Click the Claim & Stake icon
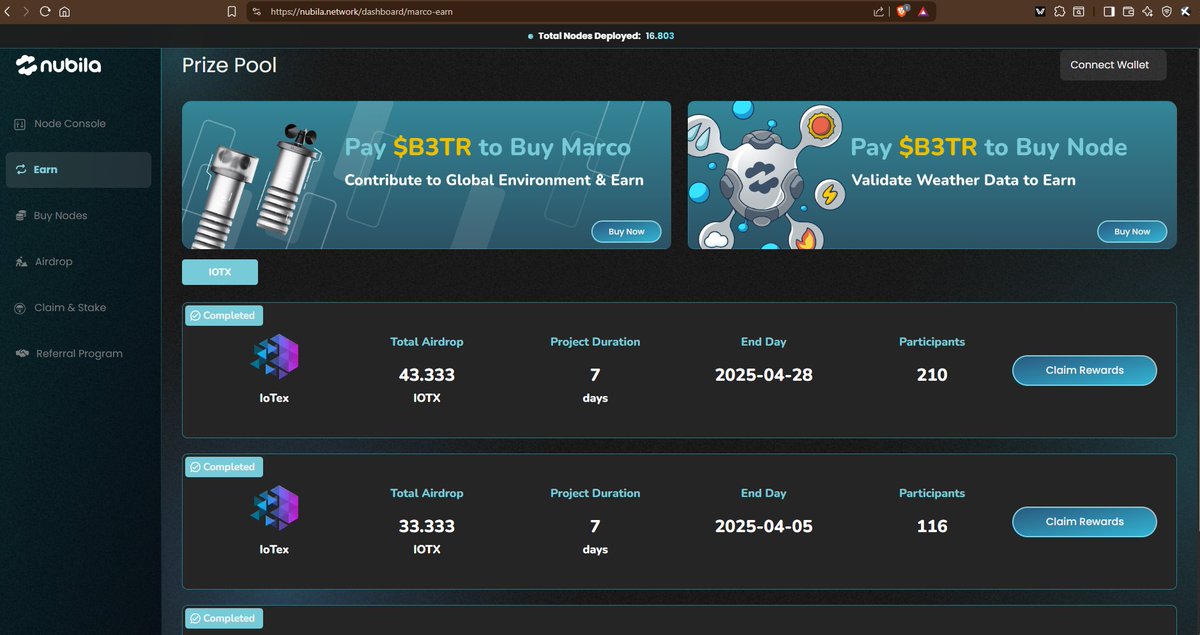1200x635 pixels. 20,308
